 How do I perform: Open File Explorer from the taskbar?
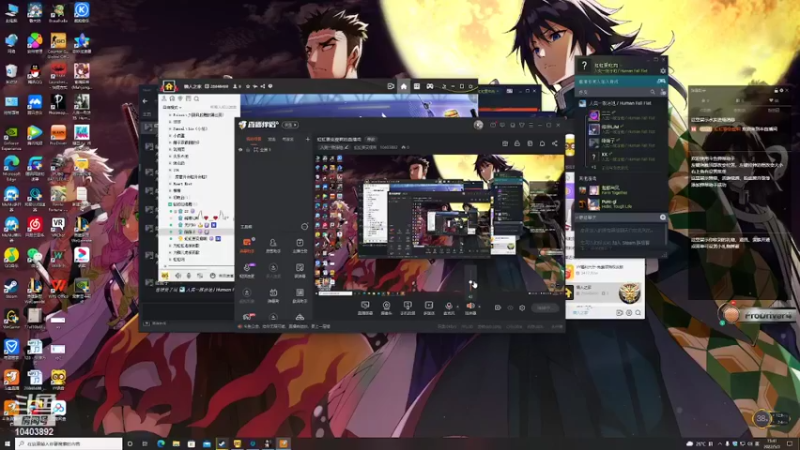176,444
